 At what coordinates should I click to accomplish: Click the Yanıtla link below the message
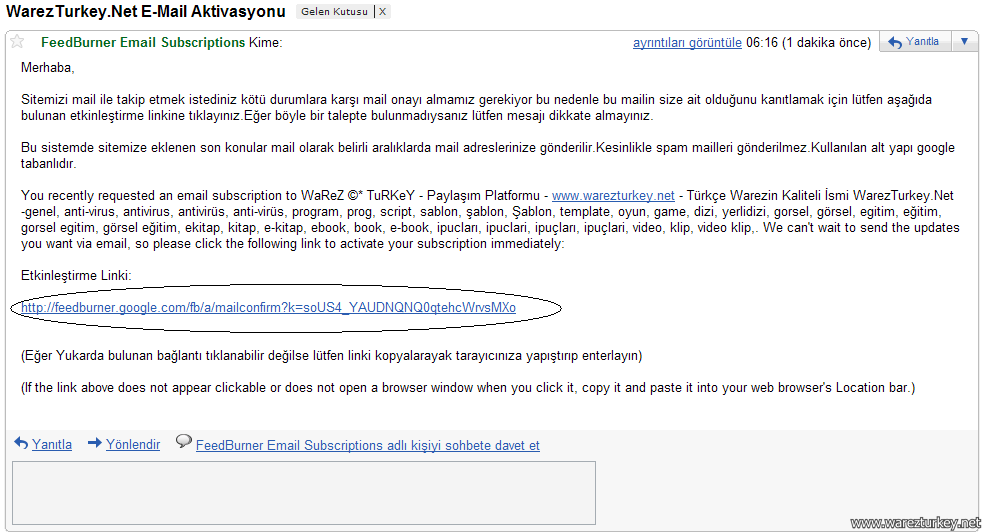[x=52, y=444]
